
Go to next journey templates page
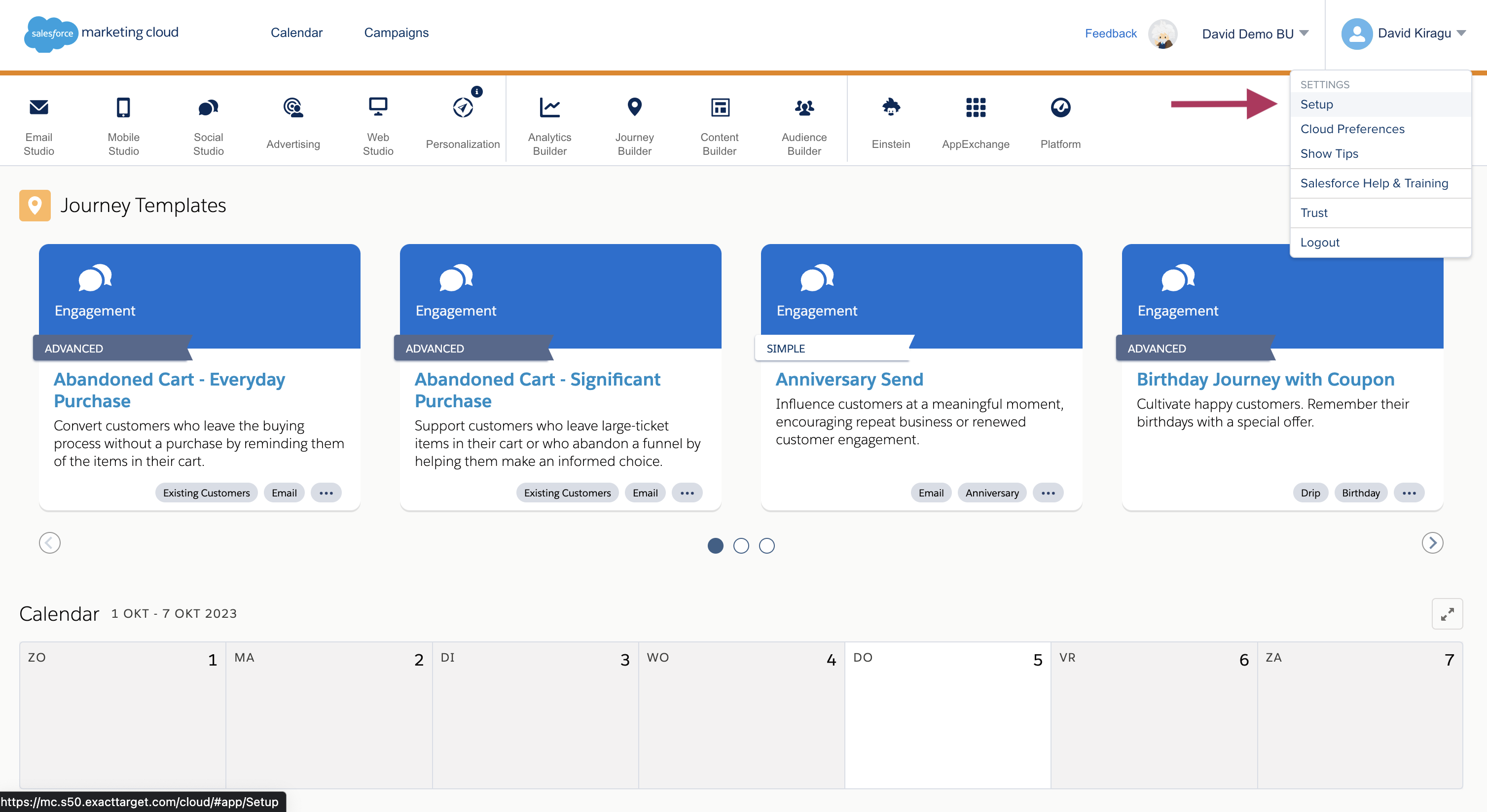click(1432, 543)
